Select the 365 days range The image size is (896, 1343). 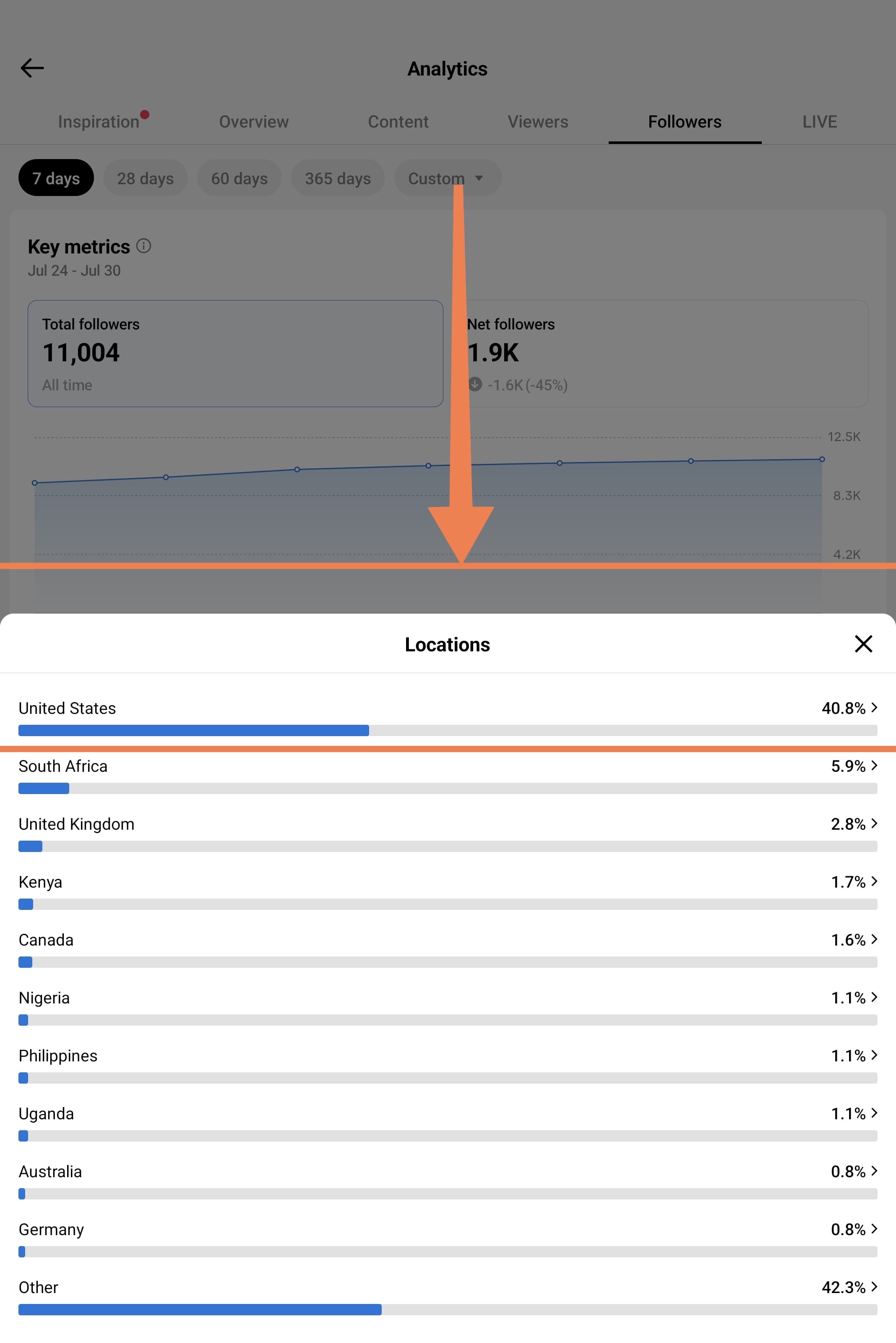(338, 178)
